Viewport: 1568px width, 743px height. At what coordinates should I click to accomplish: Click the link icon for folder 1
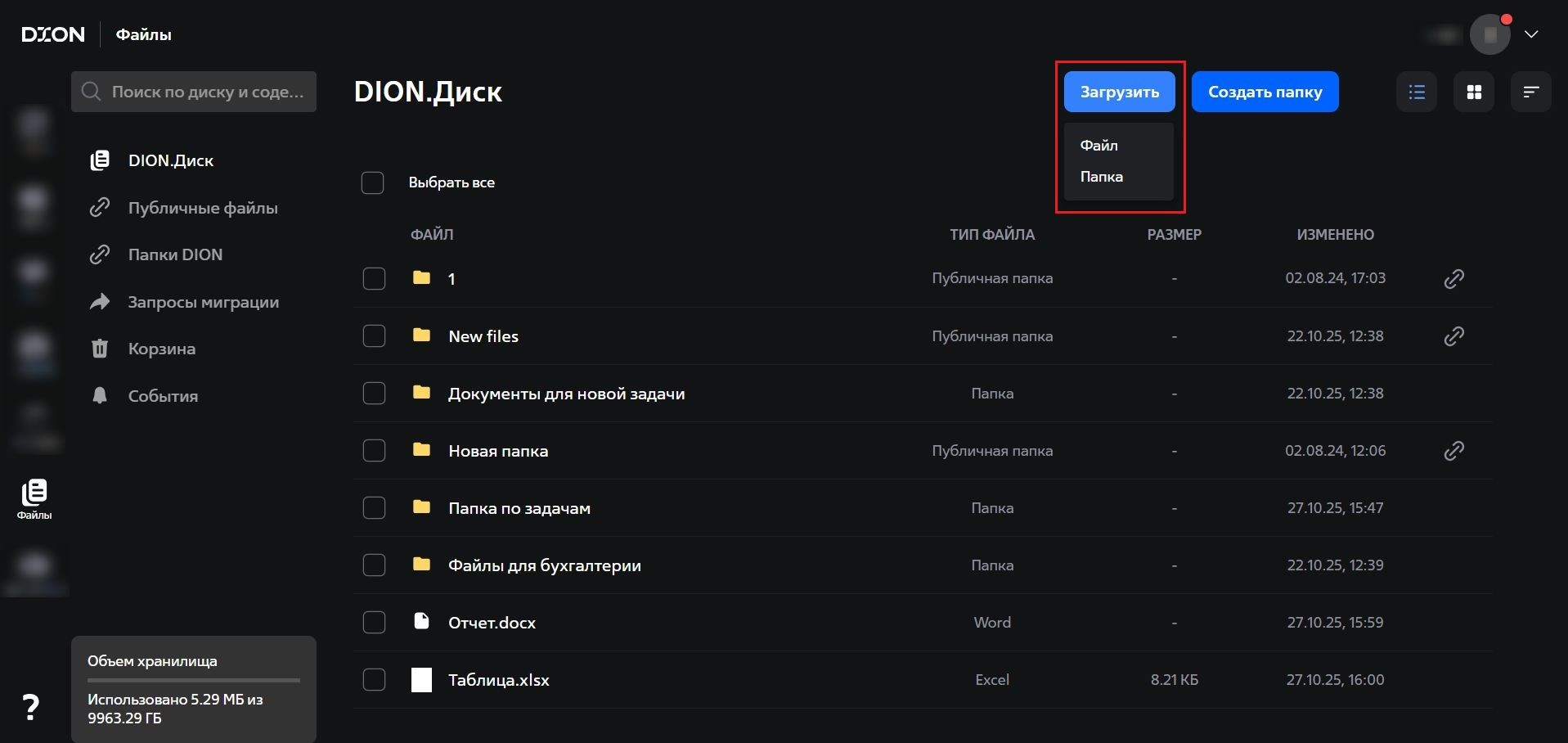[1453, 279]
